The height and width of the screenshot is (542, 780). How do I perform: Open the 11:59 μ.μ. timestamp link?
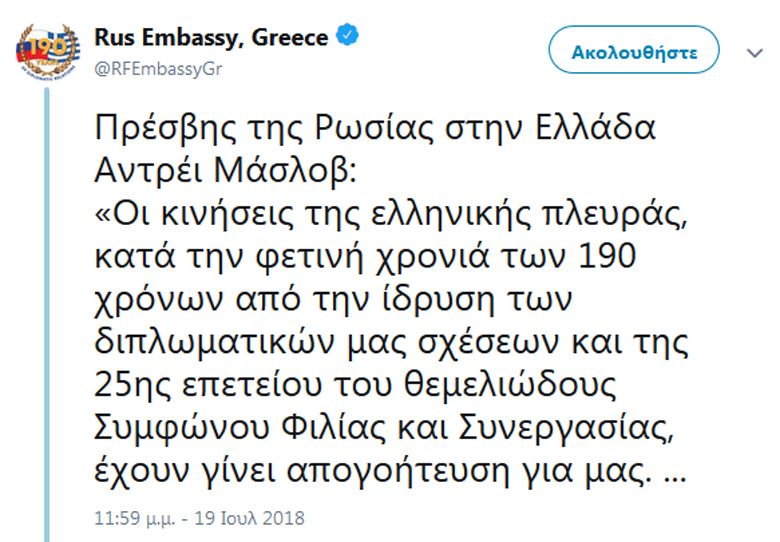coord(134,518)
